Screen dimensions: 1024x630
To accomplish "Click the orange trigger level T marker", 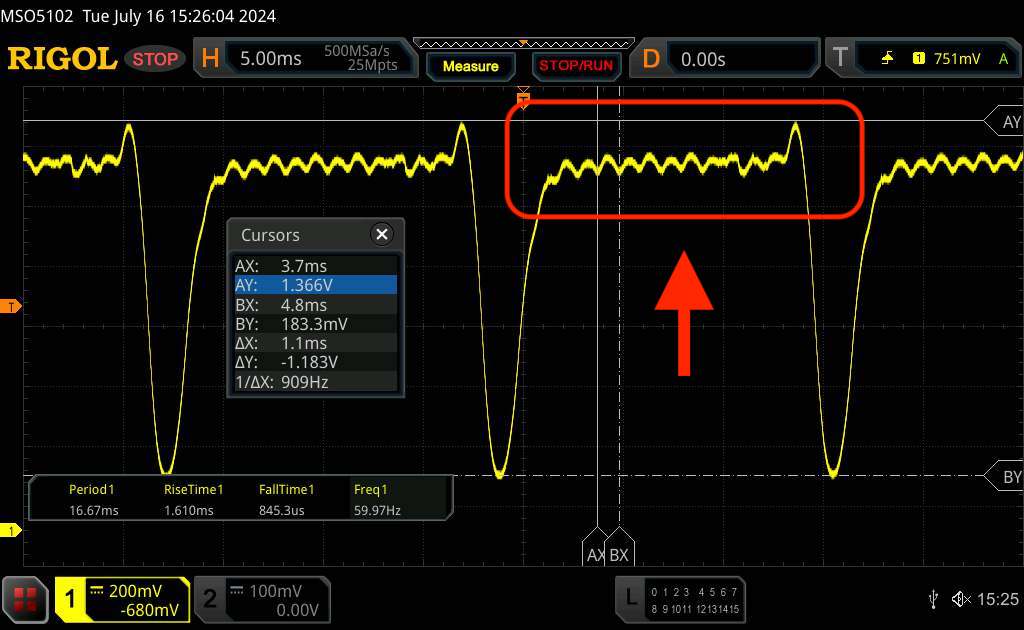I will [x=10, y=306].
